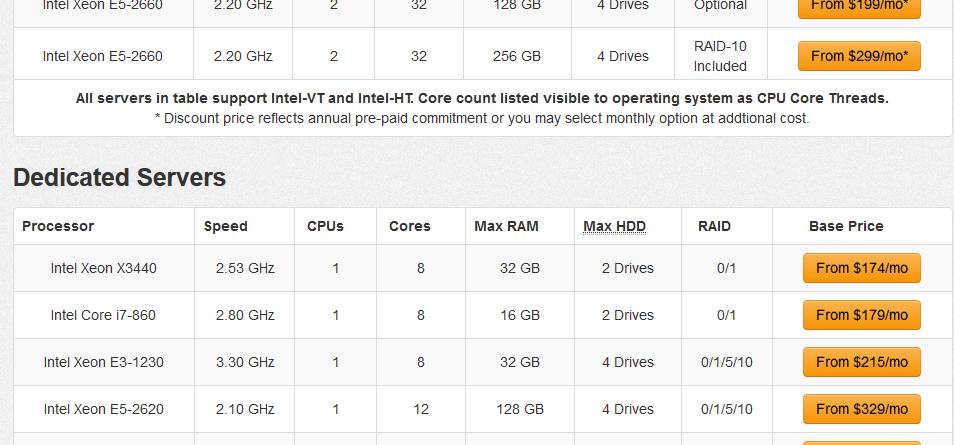Click the Max RAM column header
Viewport: 954px width, 445px height.
pyautogui.click(x=506, y=226)
